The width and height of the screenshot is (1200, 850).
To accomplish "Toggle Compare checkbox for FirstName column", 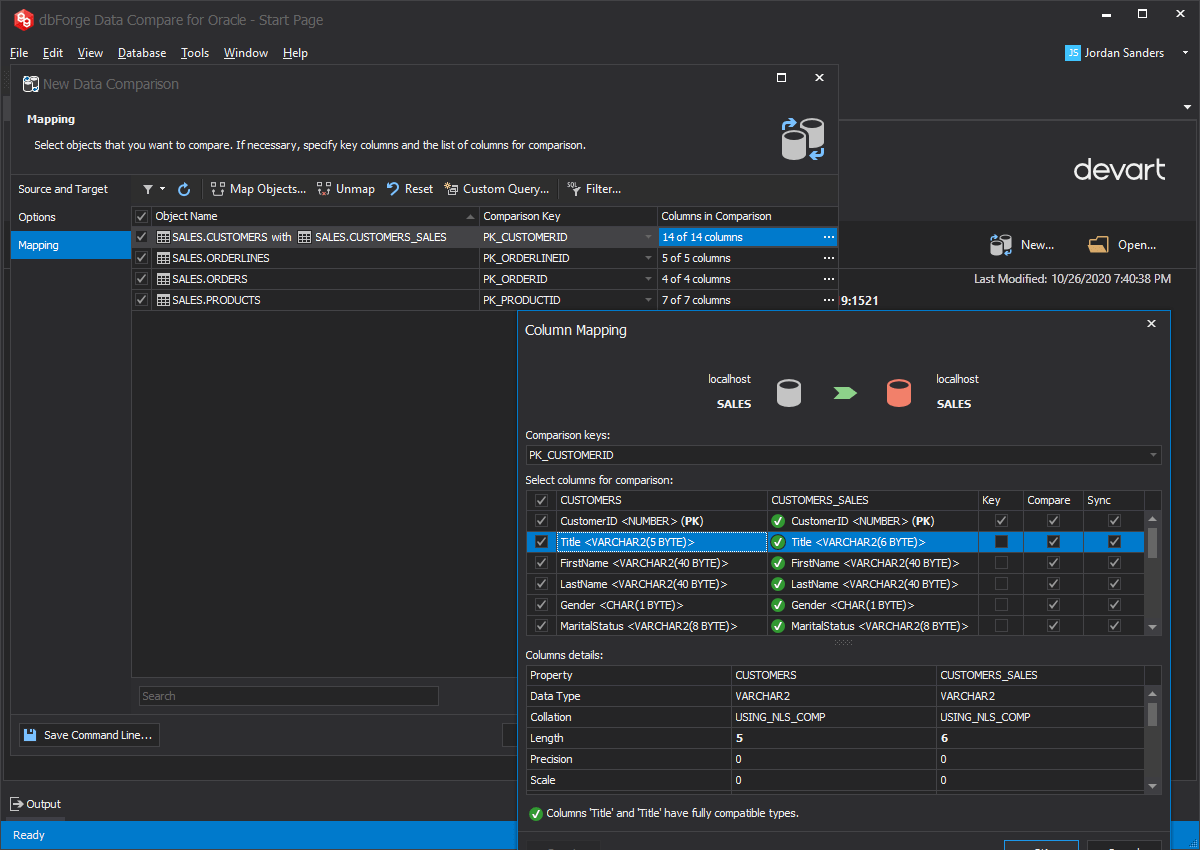I will (1053, 563).
